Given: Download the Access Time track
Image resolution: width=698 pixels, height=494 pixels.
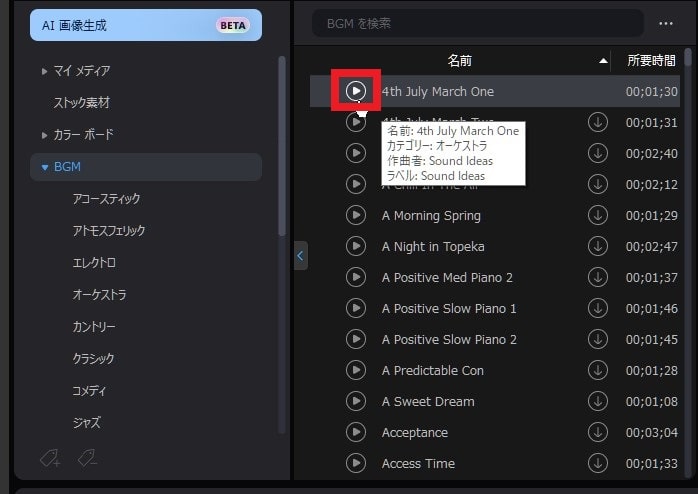Looking at the screenshot, I should (x=598, y=463).
